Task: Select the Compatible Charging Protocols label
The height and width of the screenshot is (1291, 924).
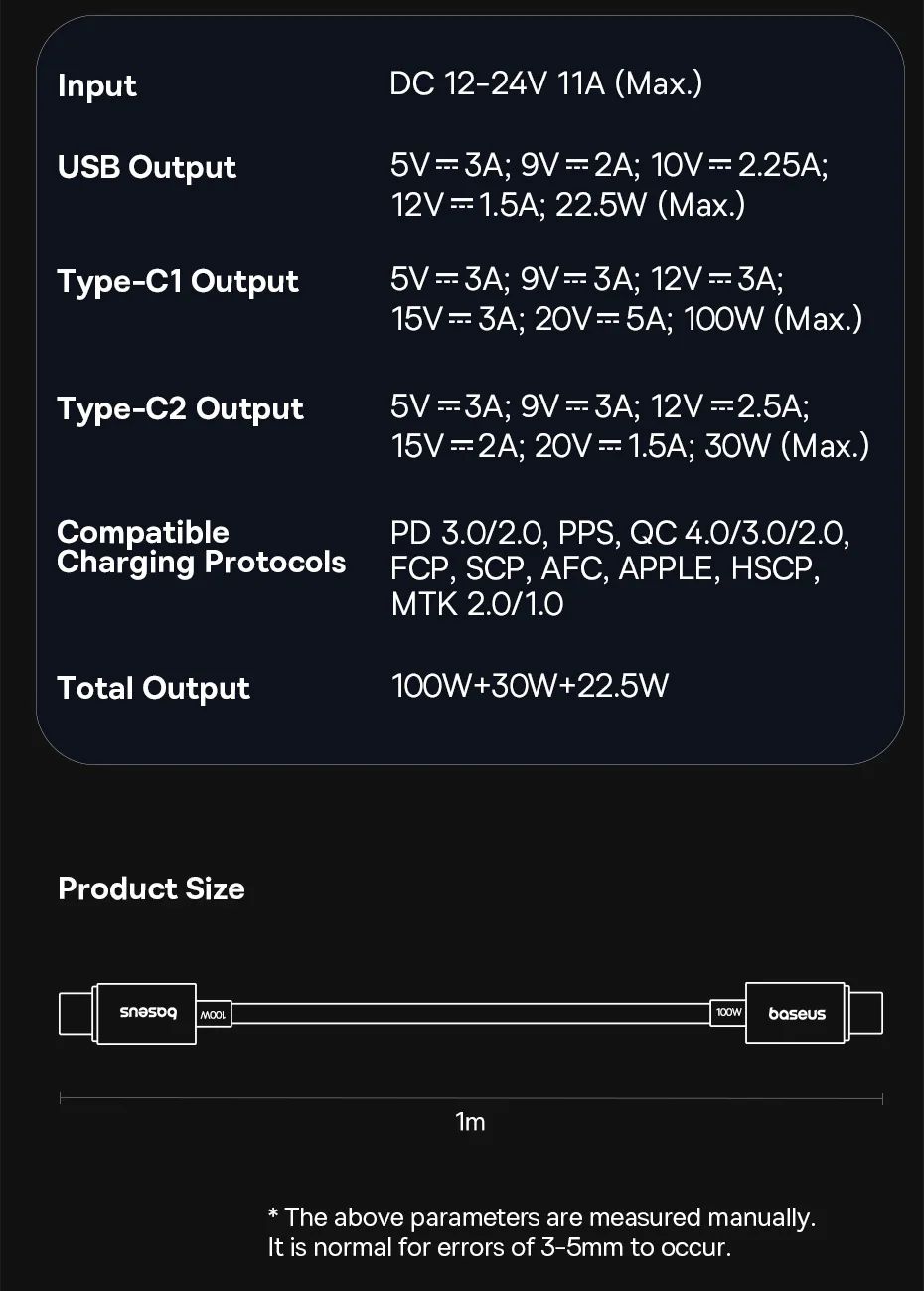Action: [x=201, y=547]
